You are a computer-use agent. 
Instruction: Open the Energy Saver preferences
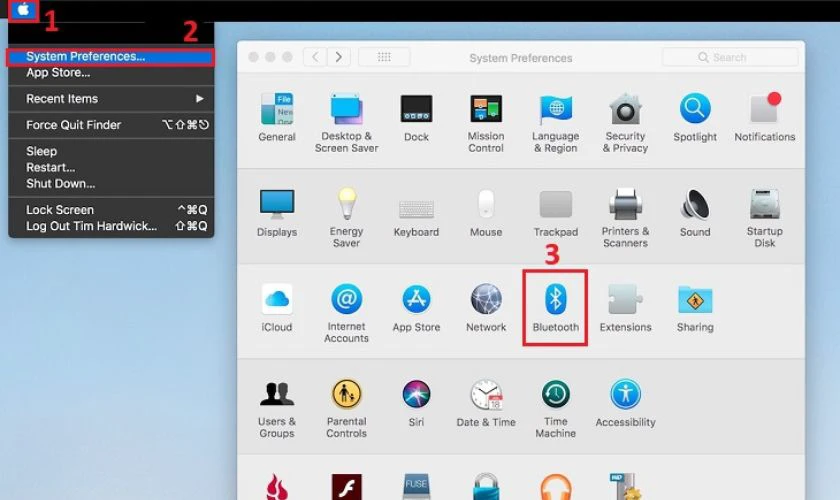(x=347, y=218)
